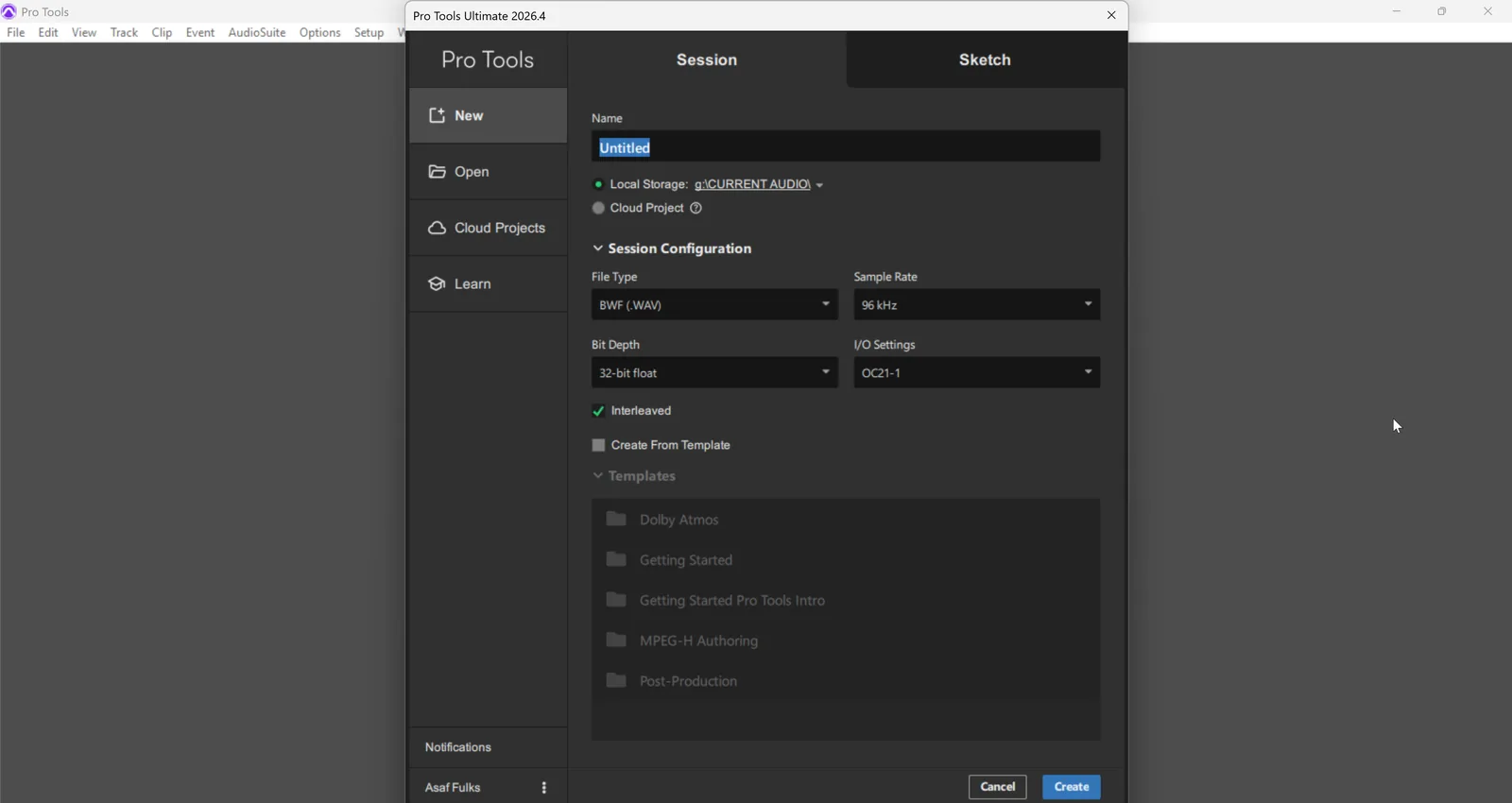Open the File Type dropdown
This screenshot has height=803, width=1512.
[714, 305]
